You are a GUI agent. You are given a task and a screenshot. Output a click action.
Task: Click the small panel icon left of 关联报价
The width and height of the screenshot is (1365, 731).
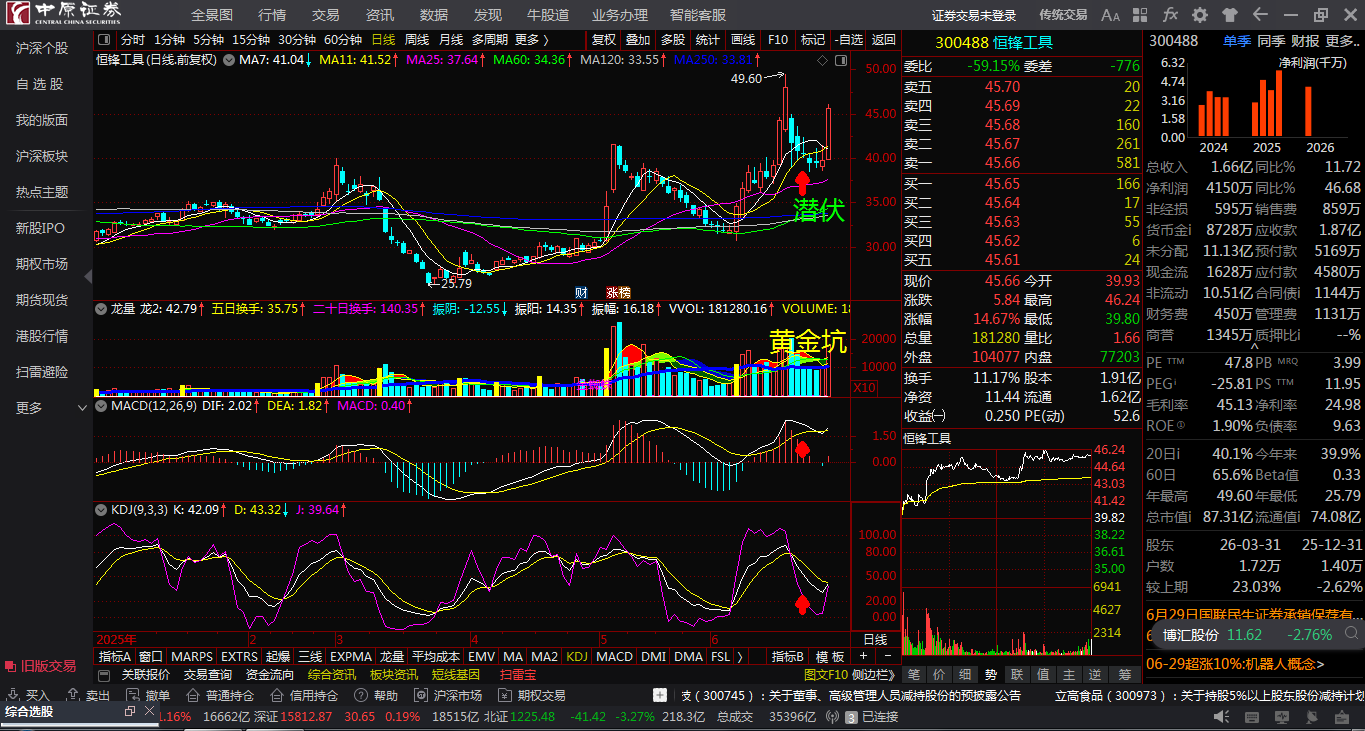pyautogui.click(x=106, y=675)
